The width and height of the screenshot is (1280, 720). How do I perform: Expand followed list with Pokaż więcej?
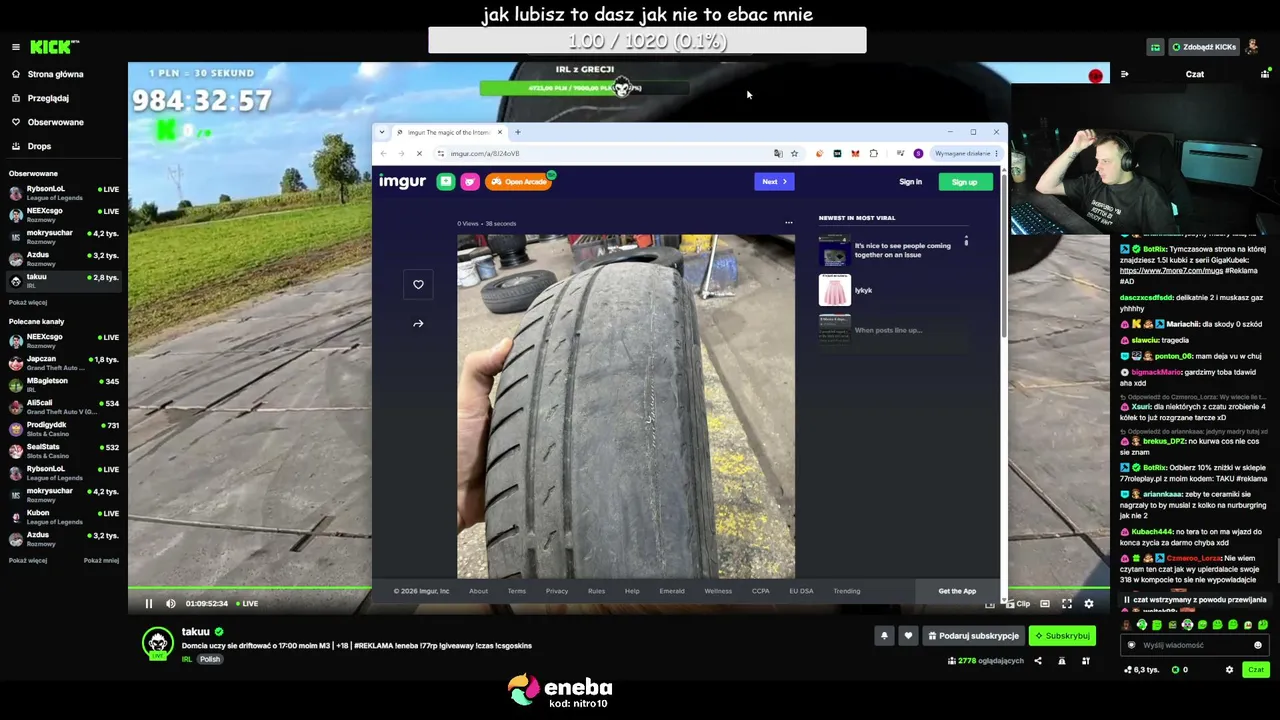(28, 302)
